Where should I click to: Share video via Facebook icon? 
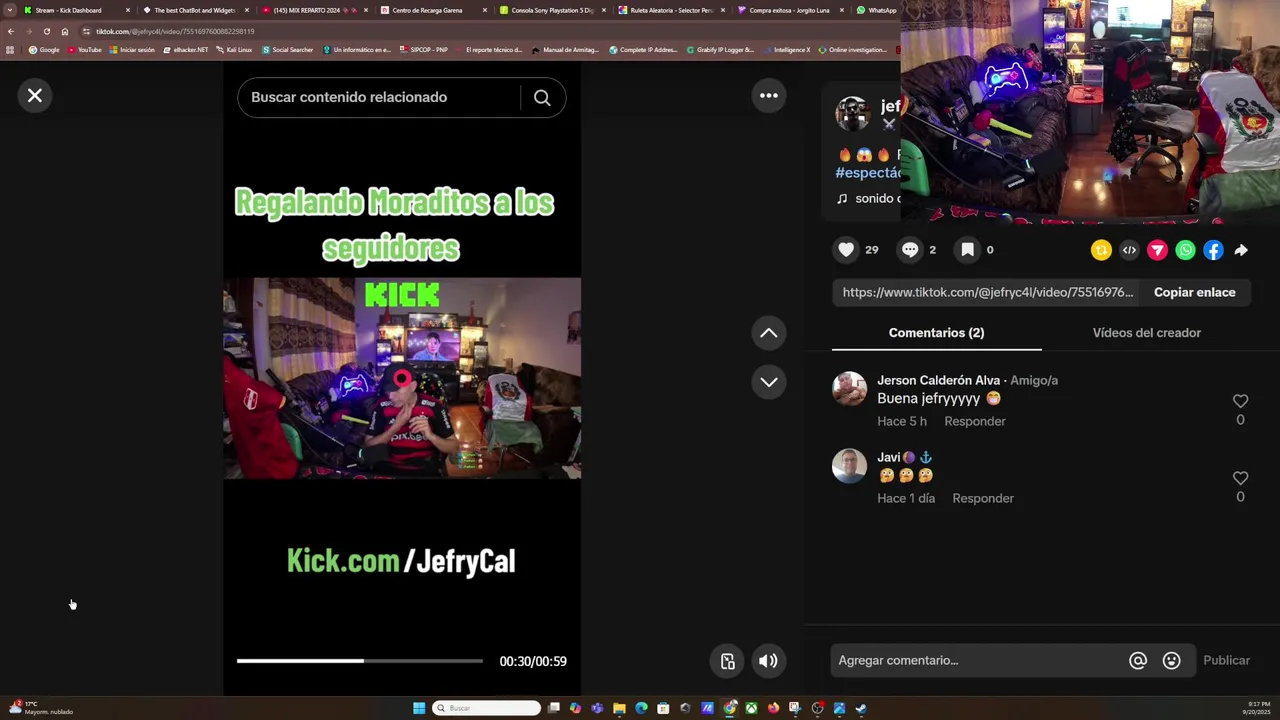click(1213, 250)
